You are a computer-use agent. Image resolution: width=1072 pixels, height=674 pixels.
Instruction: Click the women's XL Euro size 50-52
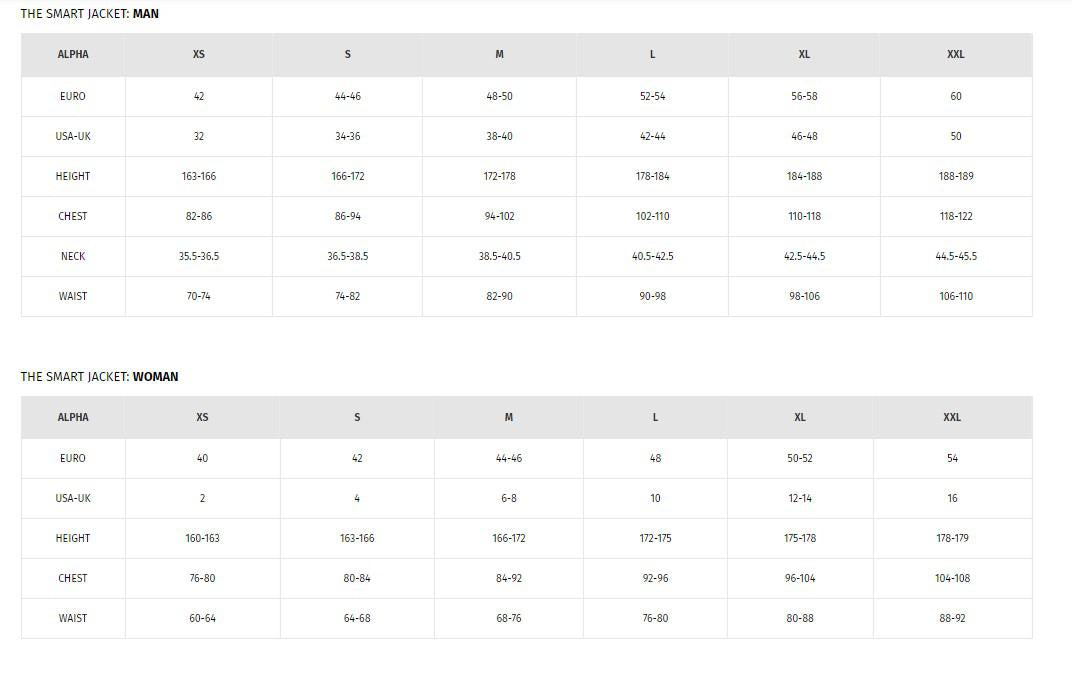(x=799, y=459)
